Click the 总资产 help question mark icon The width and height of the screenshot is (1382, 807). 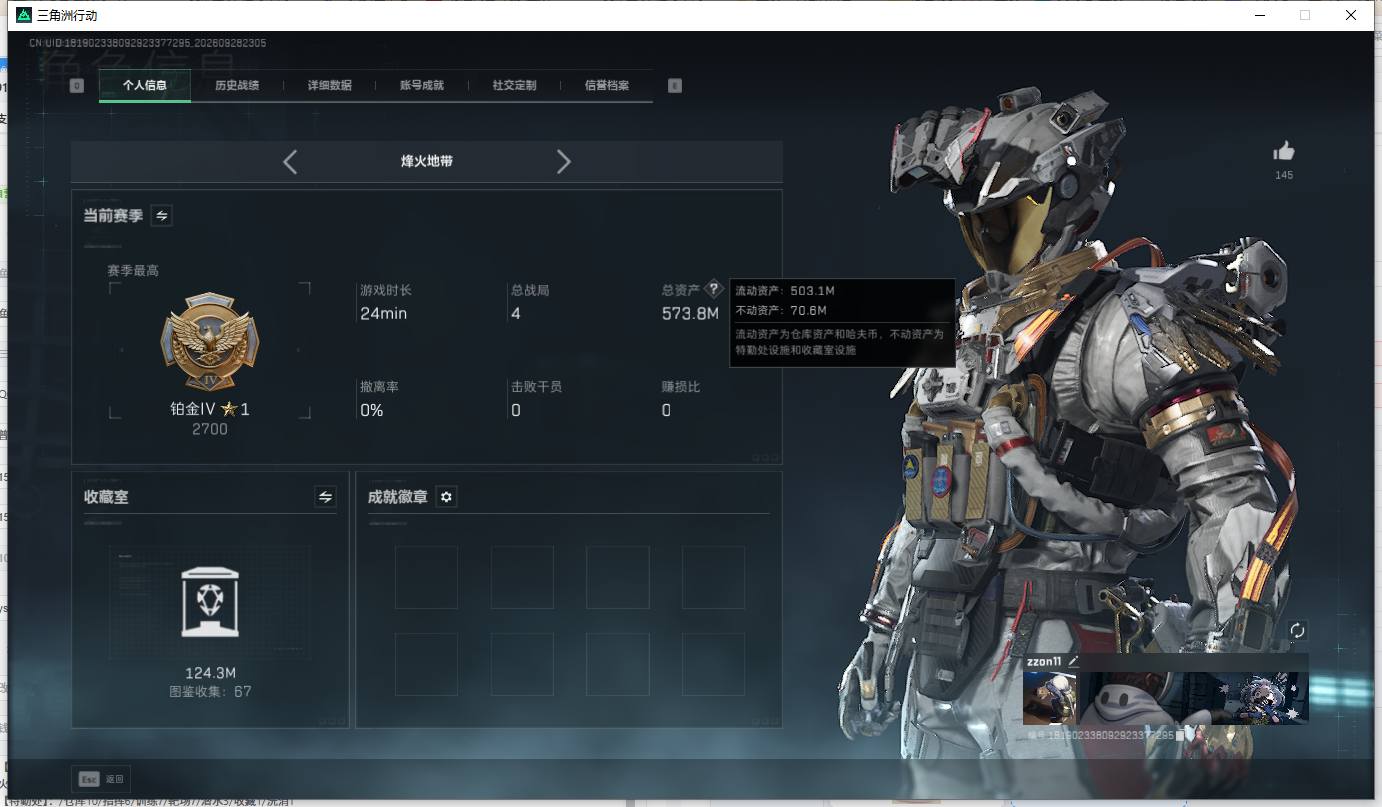coord(713,289)
